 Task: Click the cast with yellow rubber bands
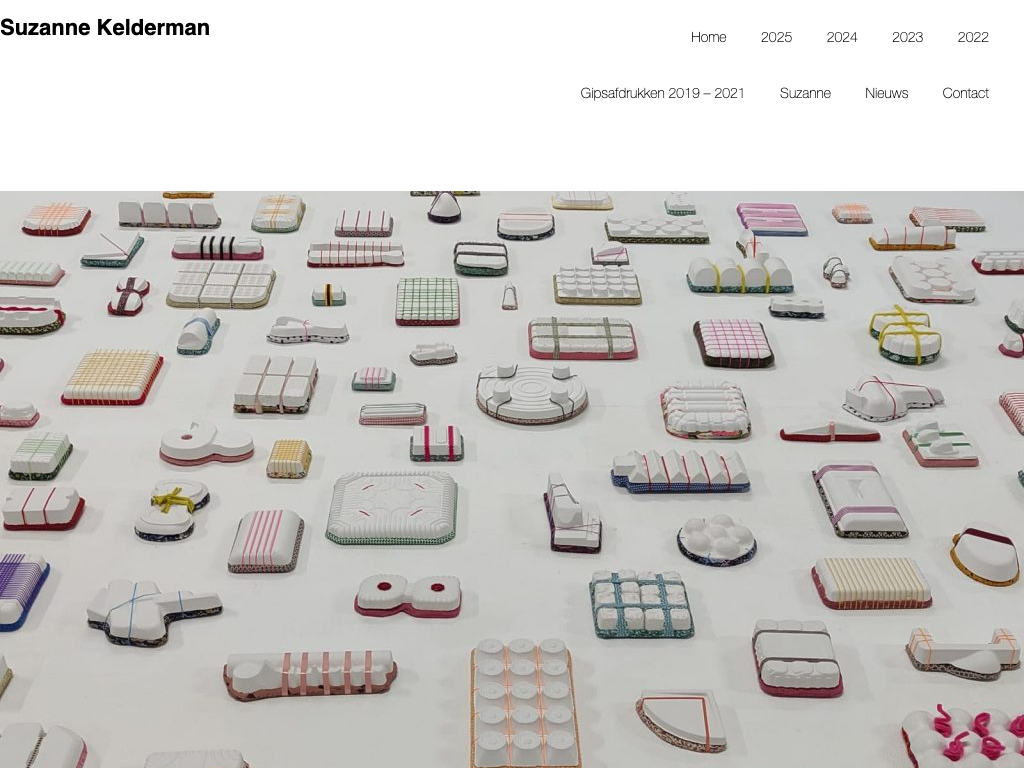(x=907, y=334)
